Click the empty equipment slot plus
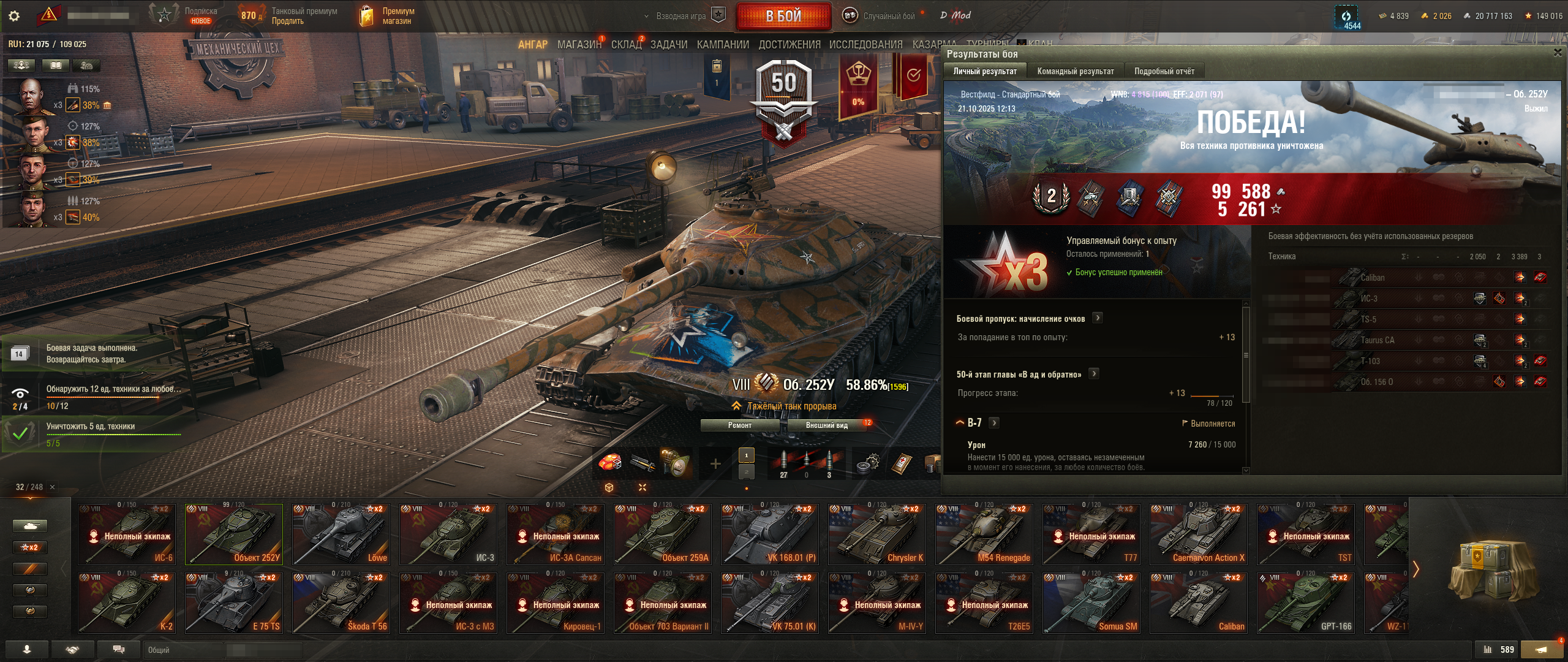 coord(715,464)
